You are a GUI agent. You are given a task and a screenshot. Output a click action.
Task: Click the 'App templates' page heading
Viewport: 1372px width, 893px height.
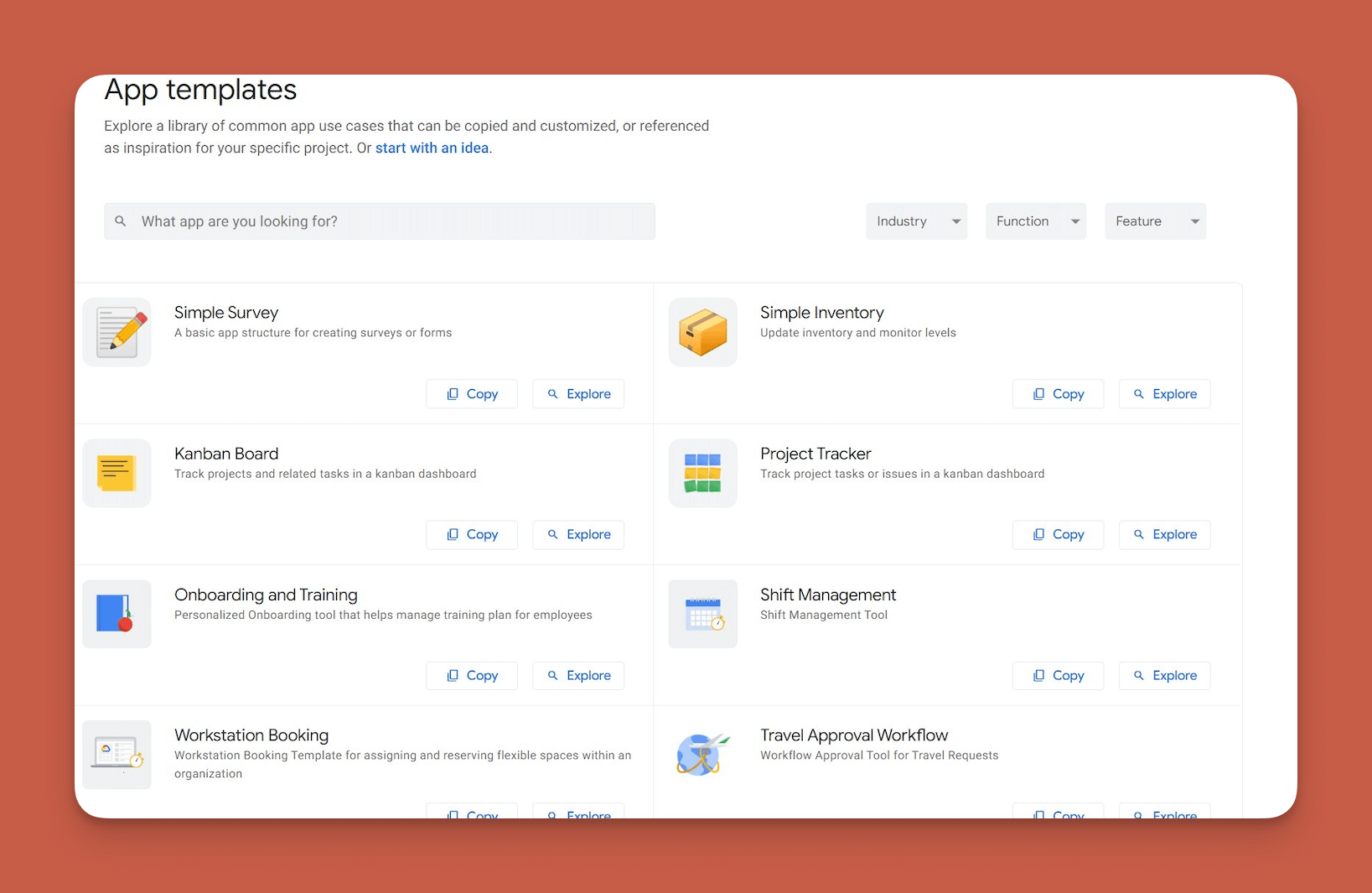point(200,90)
